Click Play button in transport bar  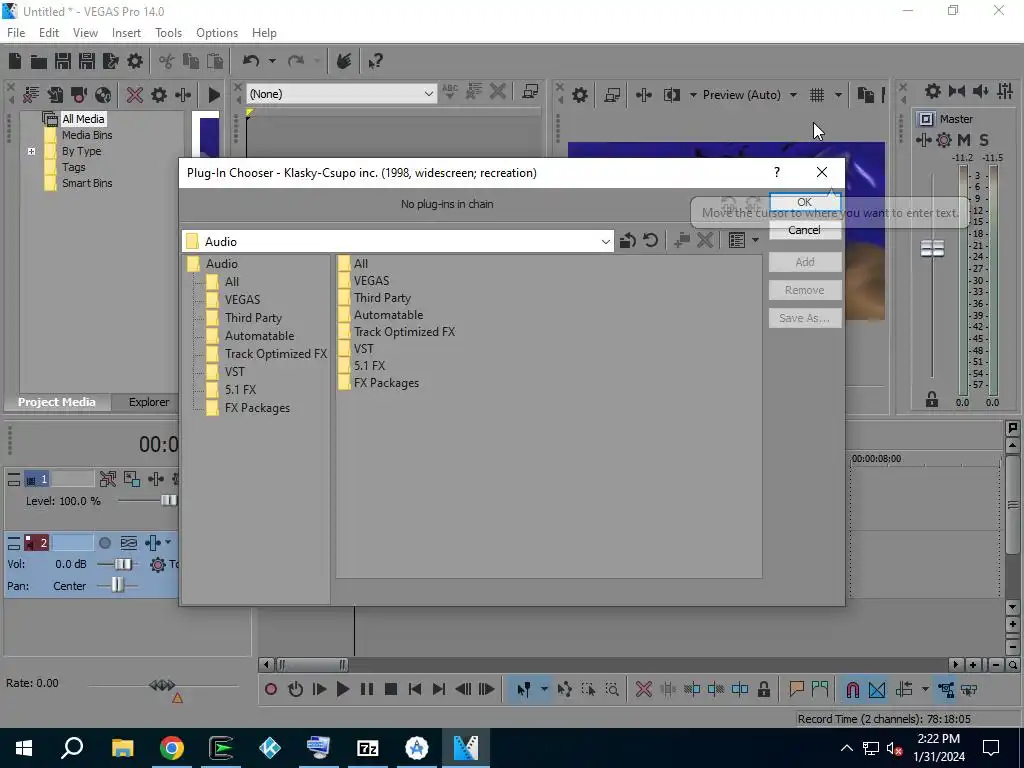pos(342,689)
